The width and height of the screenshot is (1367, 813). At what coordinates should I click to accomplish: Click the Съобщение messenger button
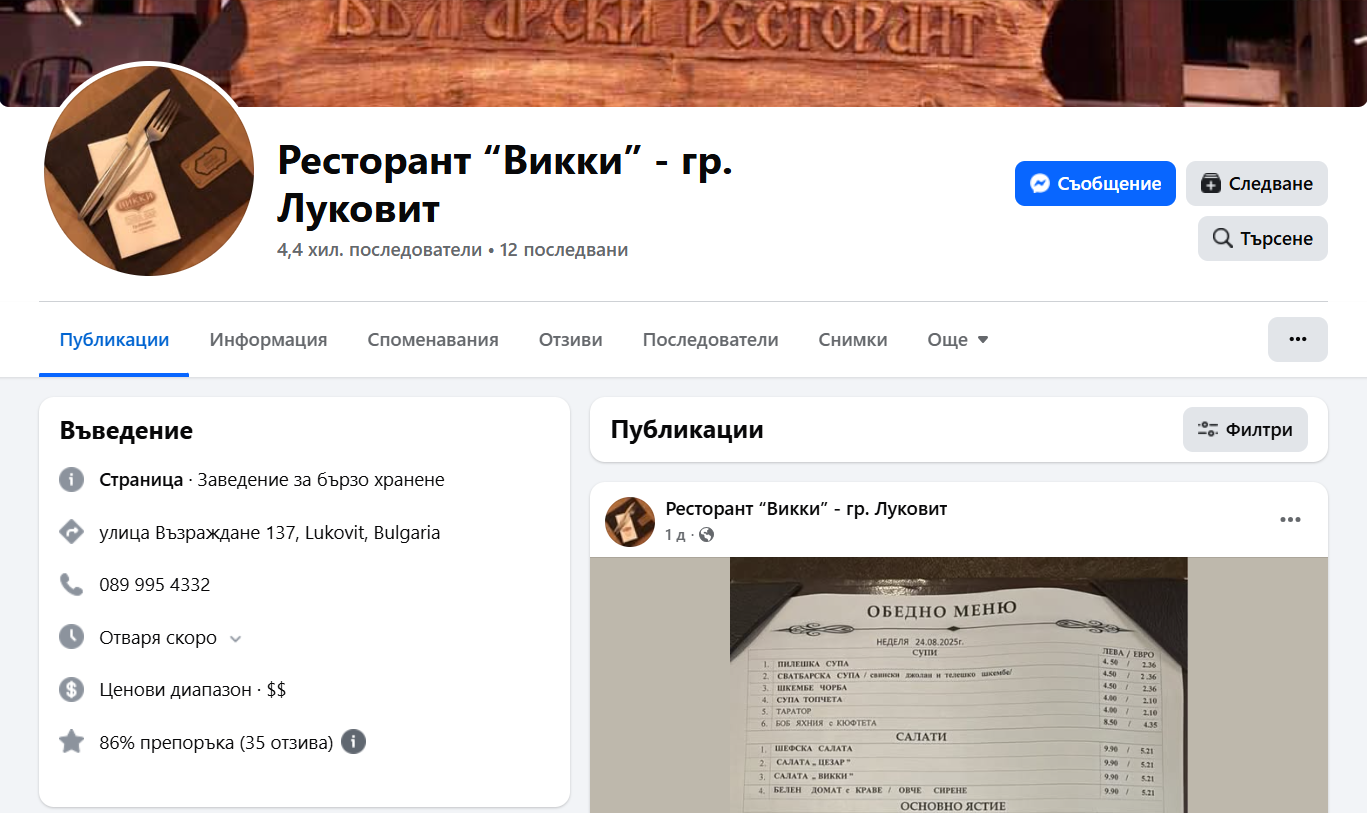(1095, 184)
